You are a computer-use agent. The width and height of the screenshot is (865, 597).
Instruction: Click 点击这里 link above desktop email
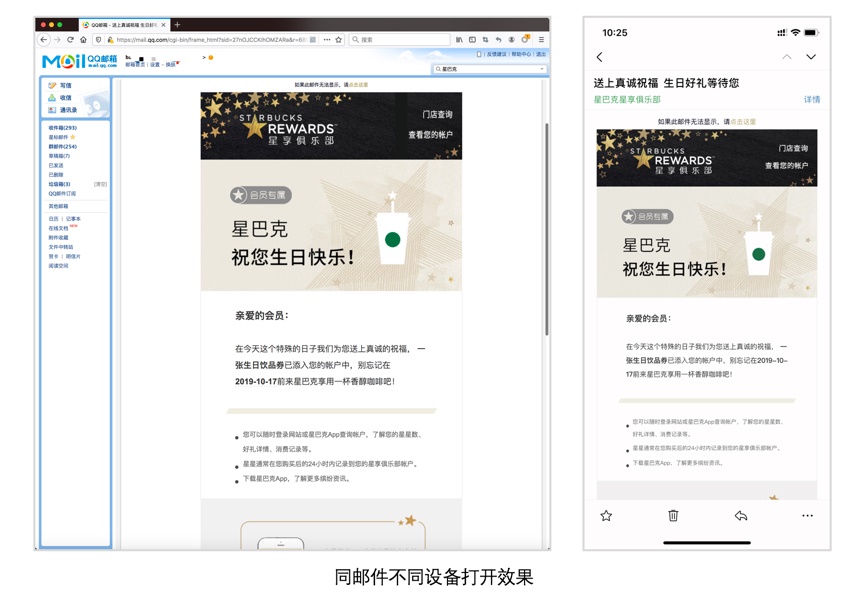tap(358, 85)
